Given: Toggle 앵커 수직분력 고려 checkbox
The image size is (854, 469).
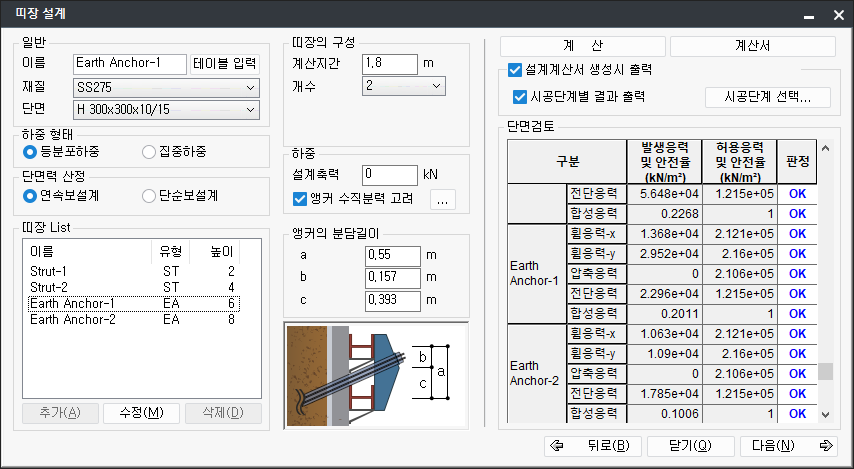Looking at the screenshot, I should click(299, 199).
